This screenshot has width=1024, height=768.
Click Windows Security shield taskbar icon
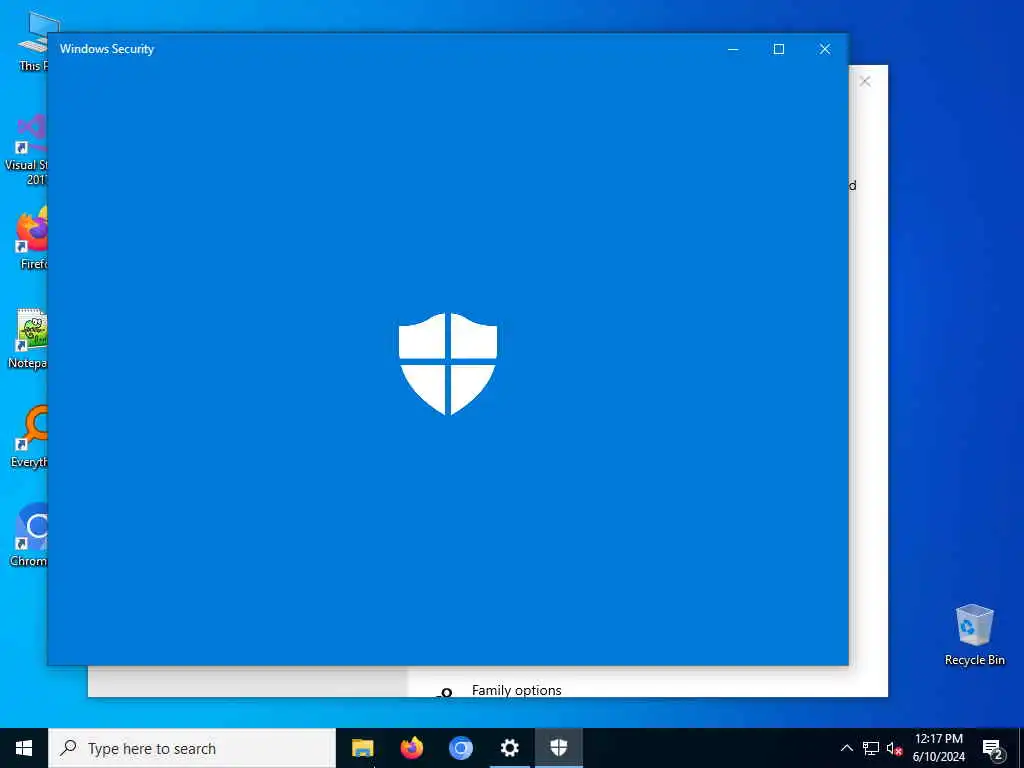(x=558, y=748)
